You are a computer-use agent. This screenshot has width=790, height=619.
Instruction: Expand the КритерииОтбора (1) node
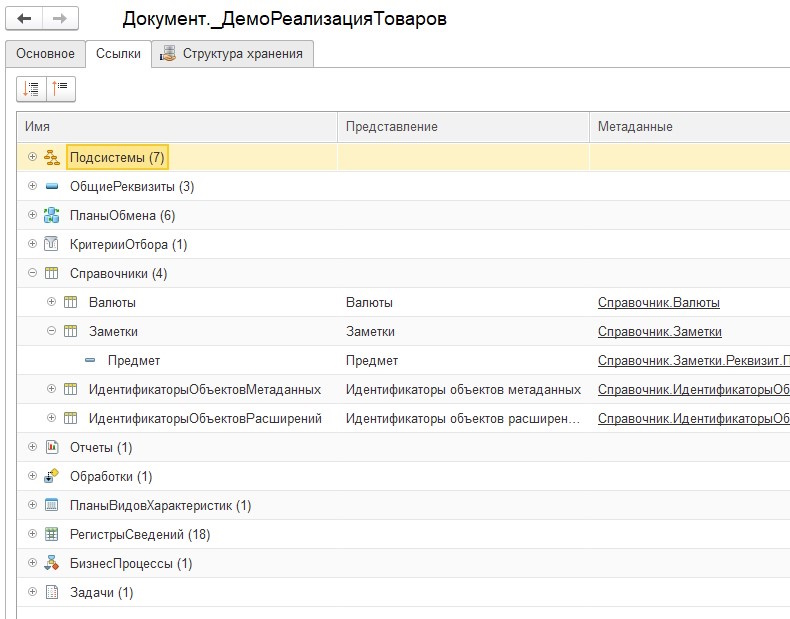pyautogui.click(x=32, y=244)
